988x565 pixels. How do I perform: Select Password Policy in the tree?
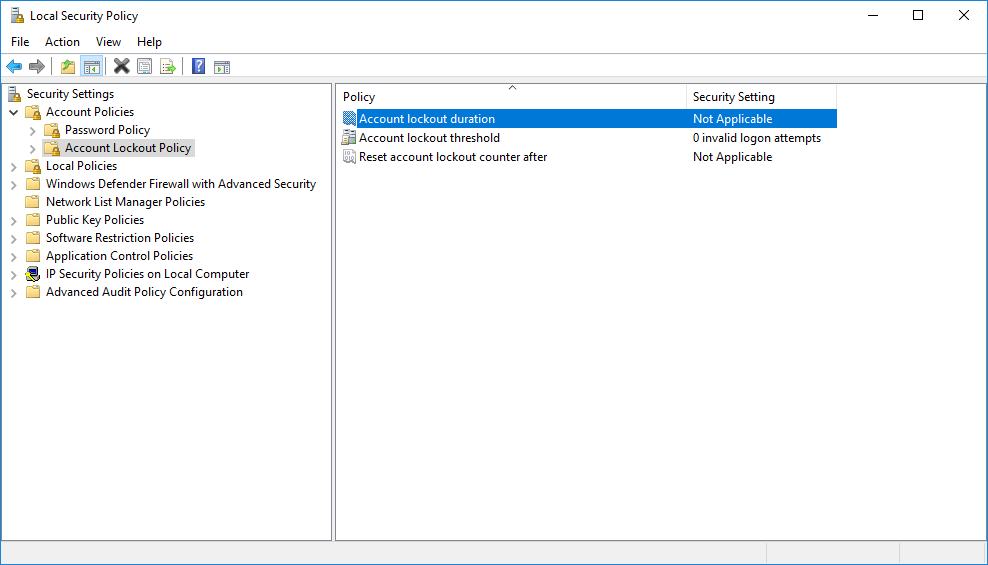[107, 130]
